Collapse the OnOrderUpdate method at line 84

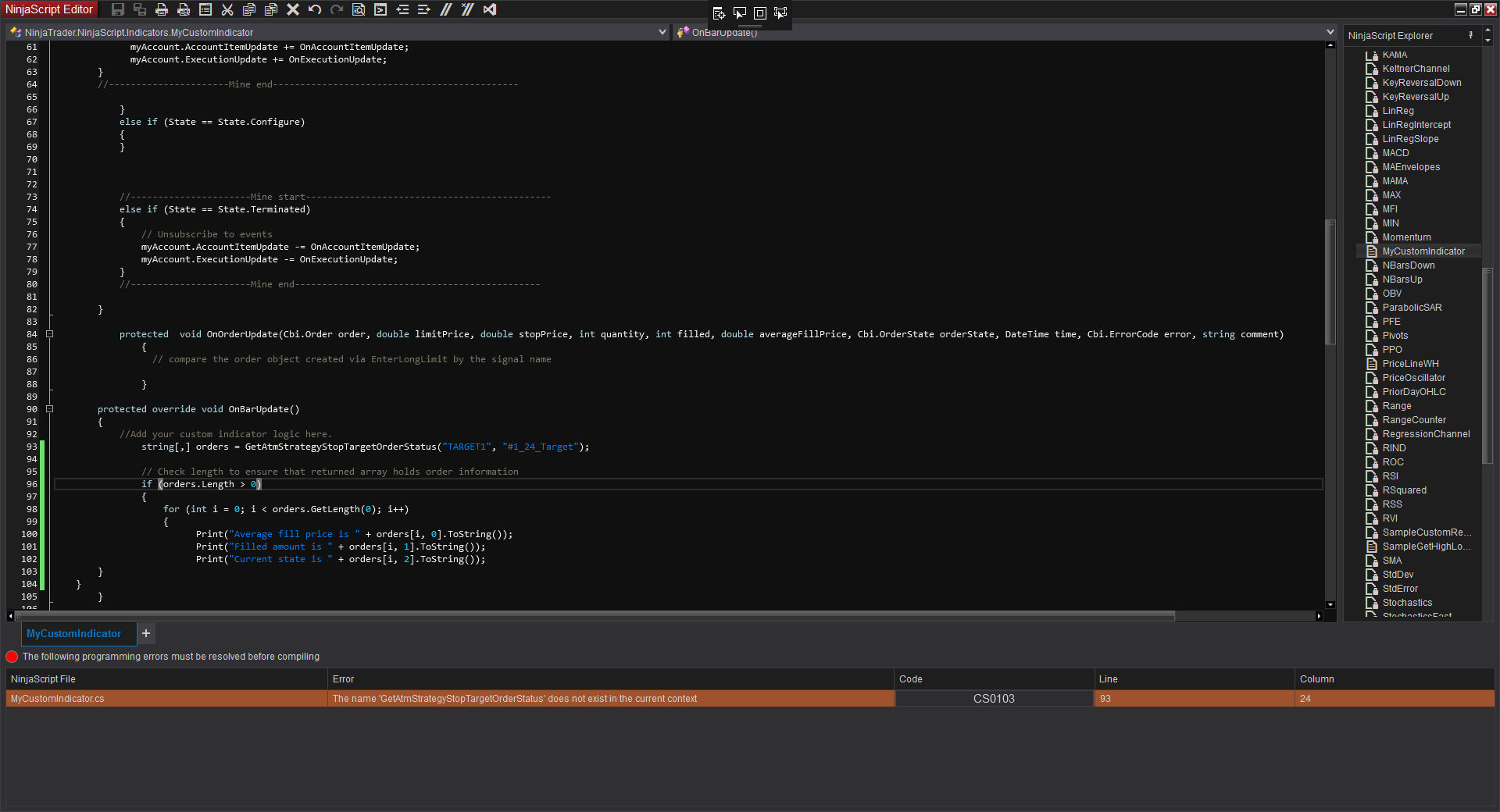tap(49, 334)
